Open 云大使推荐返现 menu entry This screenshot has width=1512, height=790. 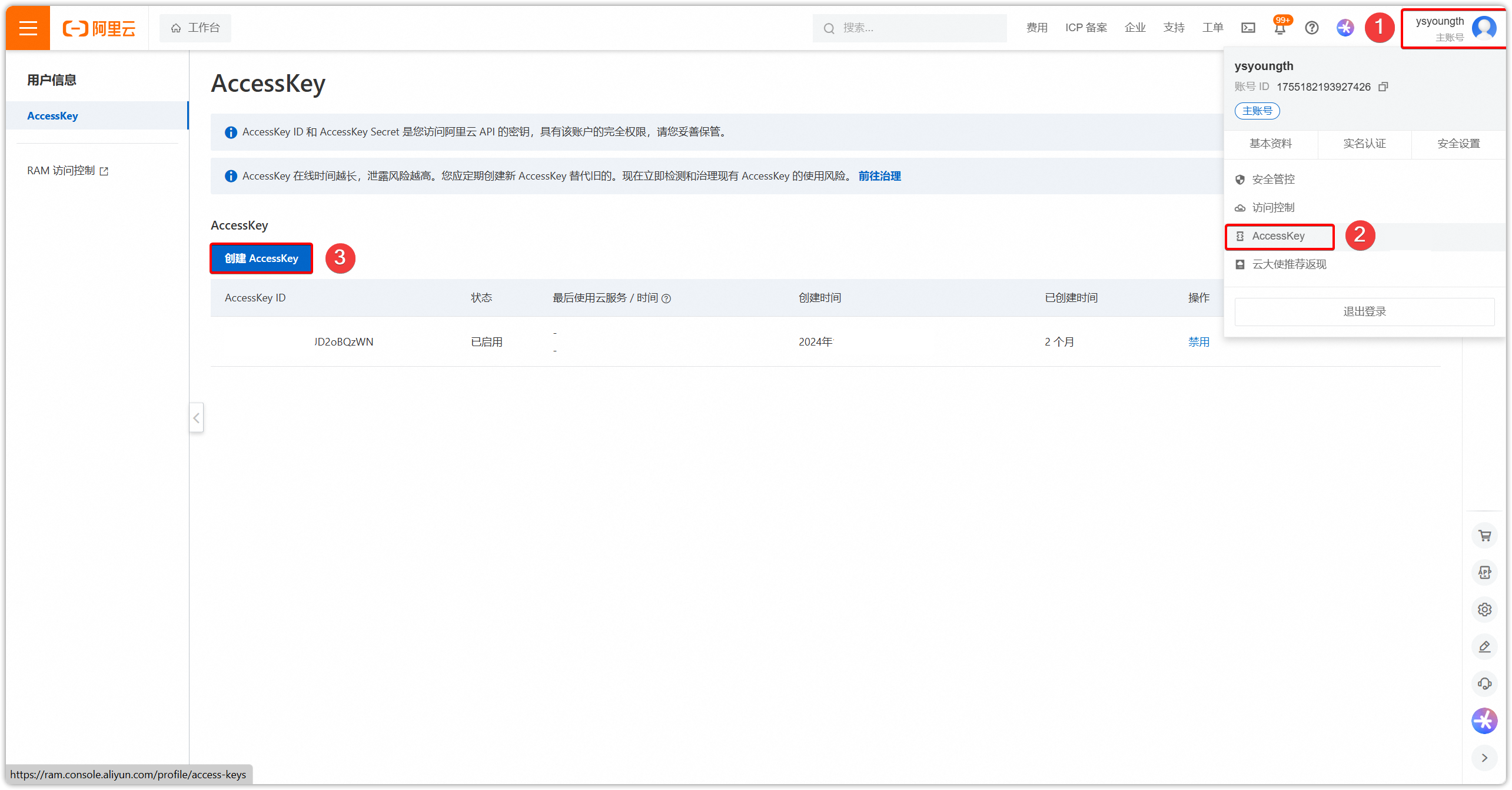pyautogui.click(x=1289, y=264)
